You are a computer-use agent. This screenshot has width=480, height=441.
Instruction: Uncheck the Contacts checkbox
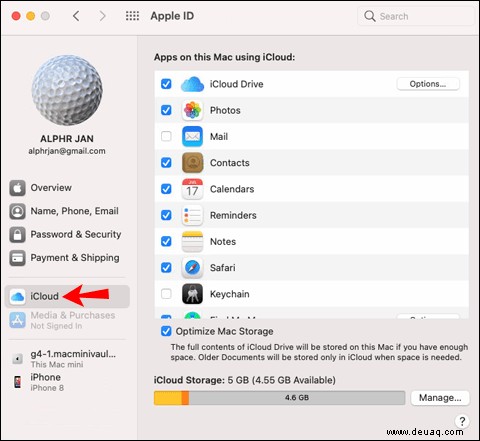click(x=166, y=163)
